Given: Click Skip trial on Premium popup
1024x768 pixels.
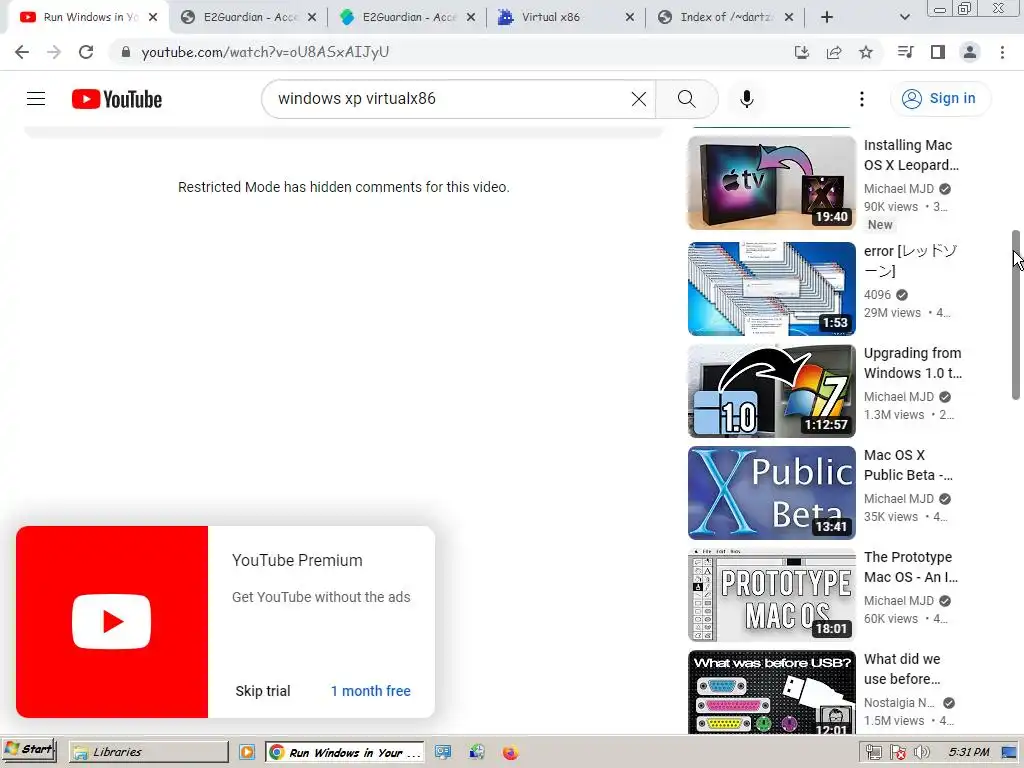Looking at the screenshot, I should click(x=263, y=691).
